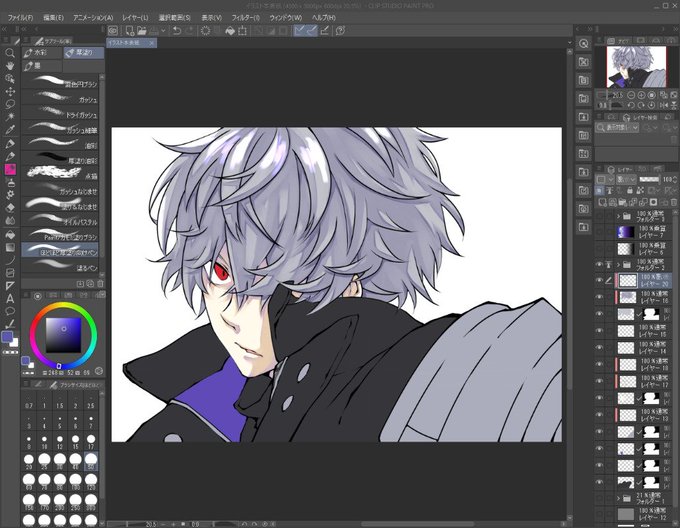
Task: Click the Fill paint bucket command icon
Action: click(230, 31)
